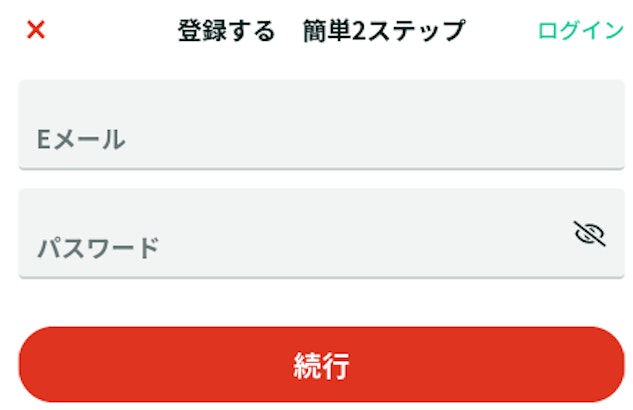The width and height of the screenshot is (633, 410).
Task: Show the password using the crossed-eye icon
Action: pos(590,234)
